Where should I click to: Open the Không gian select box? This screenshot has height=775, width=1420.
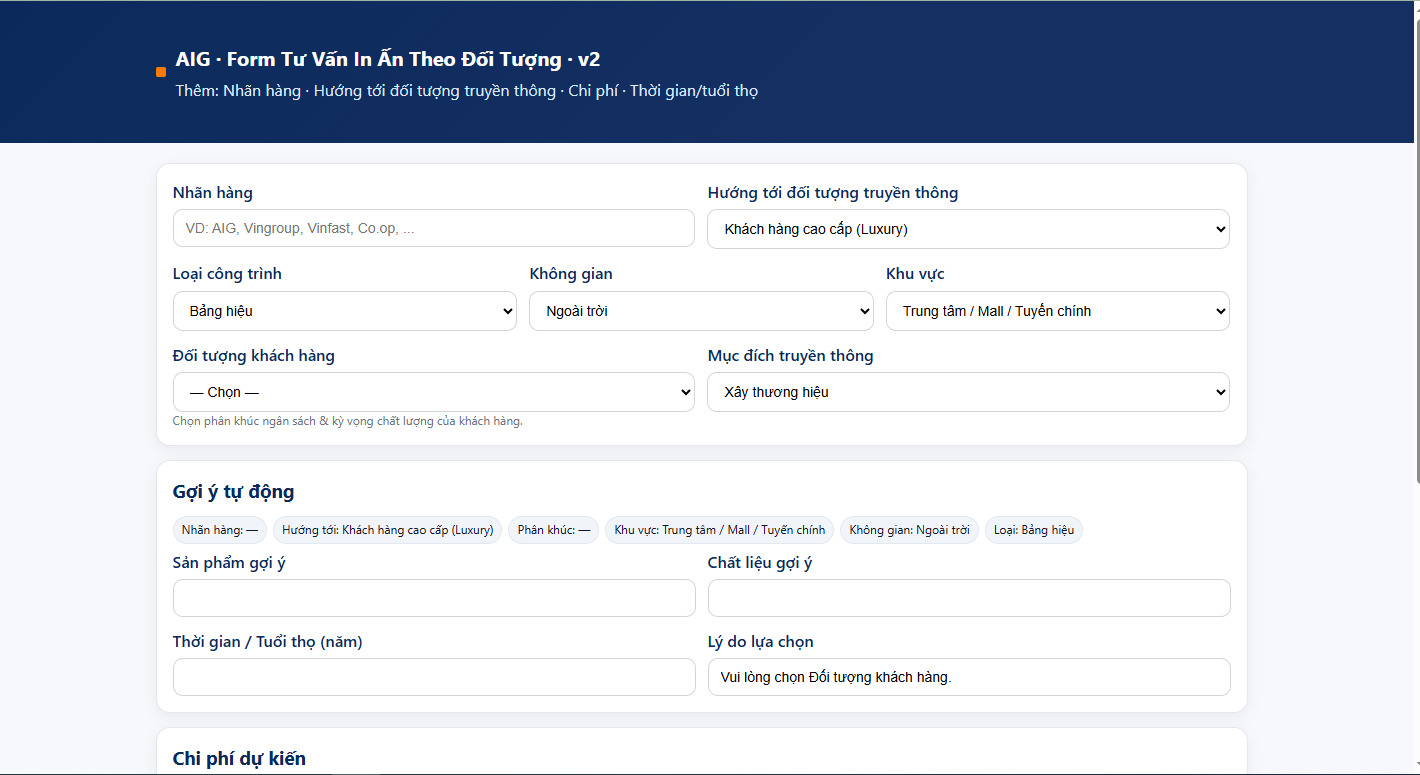(x=700, y=311)
